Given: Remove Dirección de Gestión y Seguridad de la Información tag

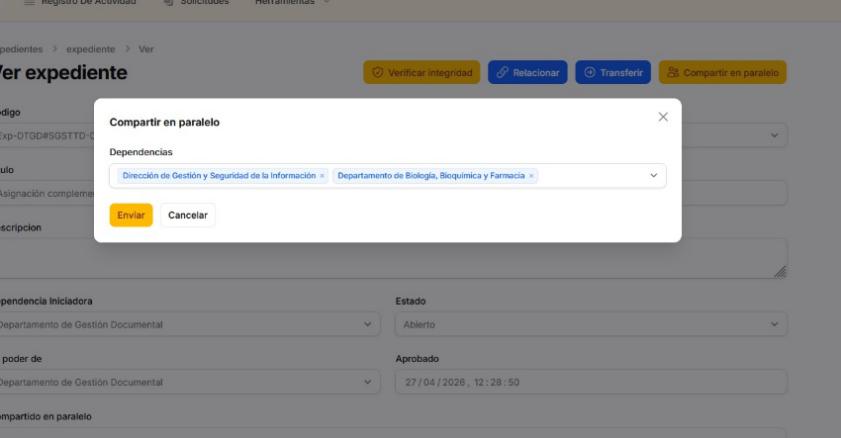Looking at the screenshot, I should 322,176.
